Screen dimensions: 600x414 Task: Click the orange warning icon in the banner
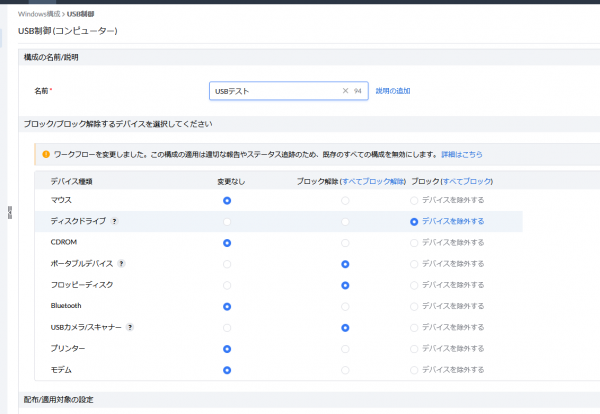tap(46, 154)
